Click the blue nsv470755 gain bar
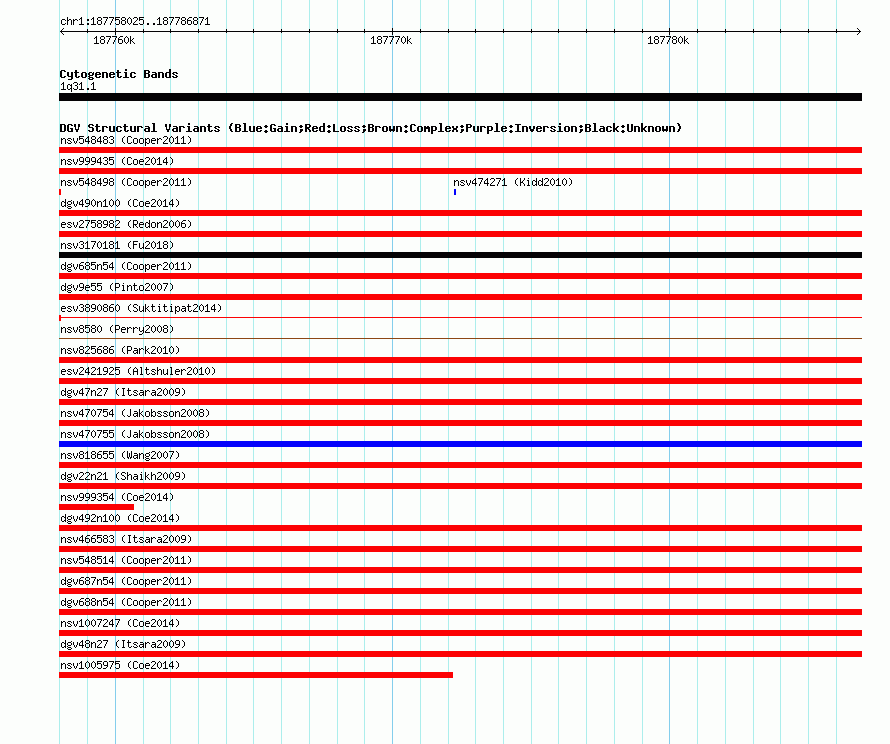The height and width of the screenshot is (744, 890). (460, 444)
